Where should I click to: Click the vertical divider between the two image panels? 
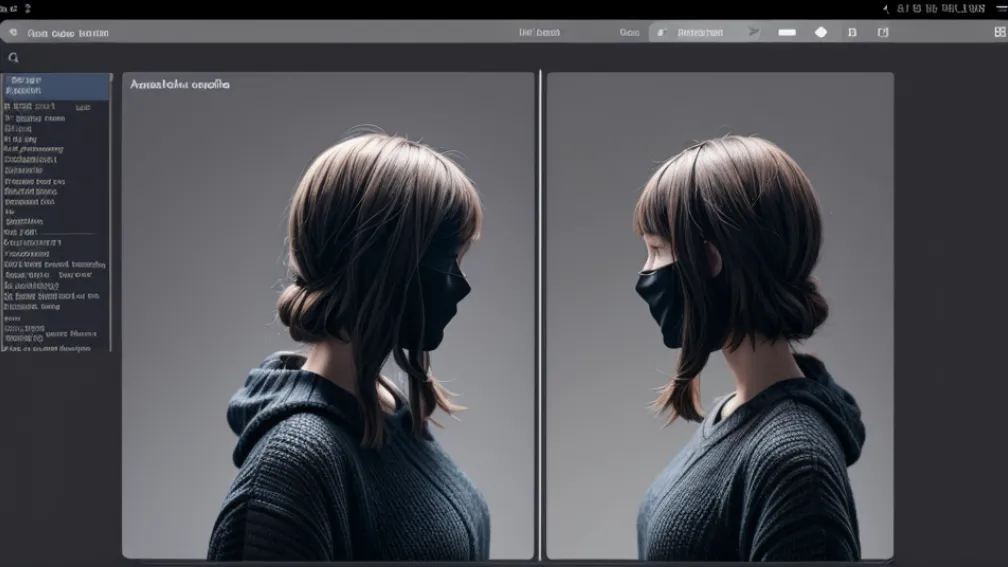(540, 315)
